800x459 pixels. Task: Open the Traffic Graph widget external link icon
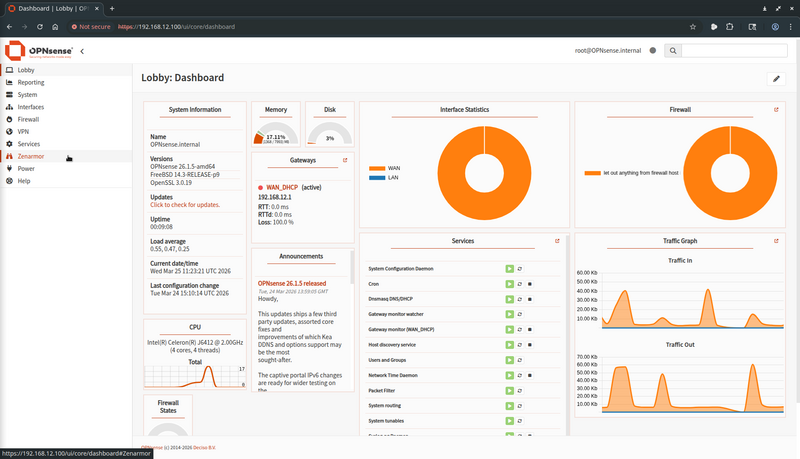point(776,241)
